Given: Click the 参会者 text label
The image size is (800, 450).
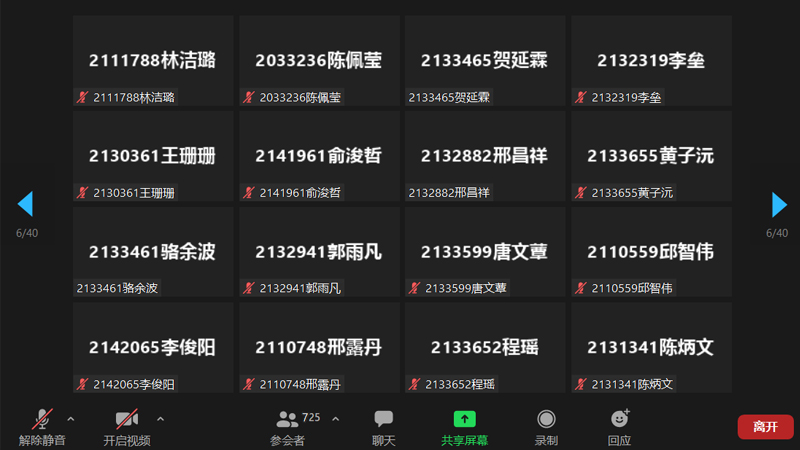Looking at the screenshot, I should click(287, 440).
